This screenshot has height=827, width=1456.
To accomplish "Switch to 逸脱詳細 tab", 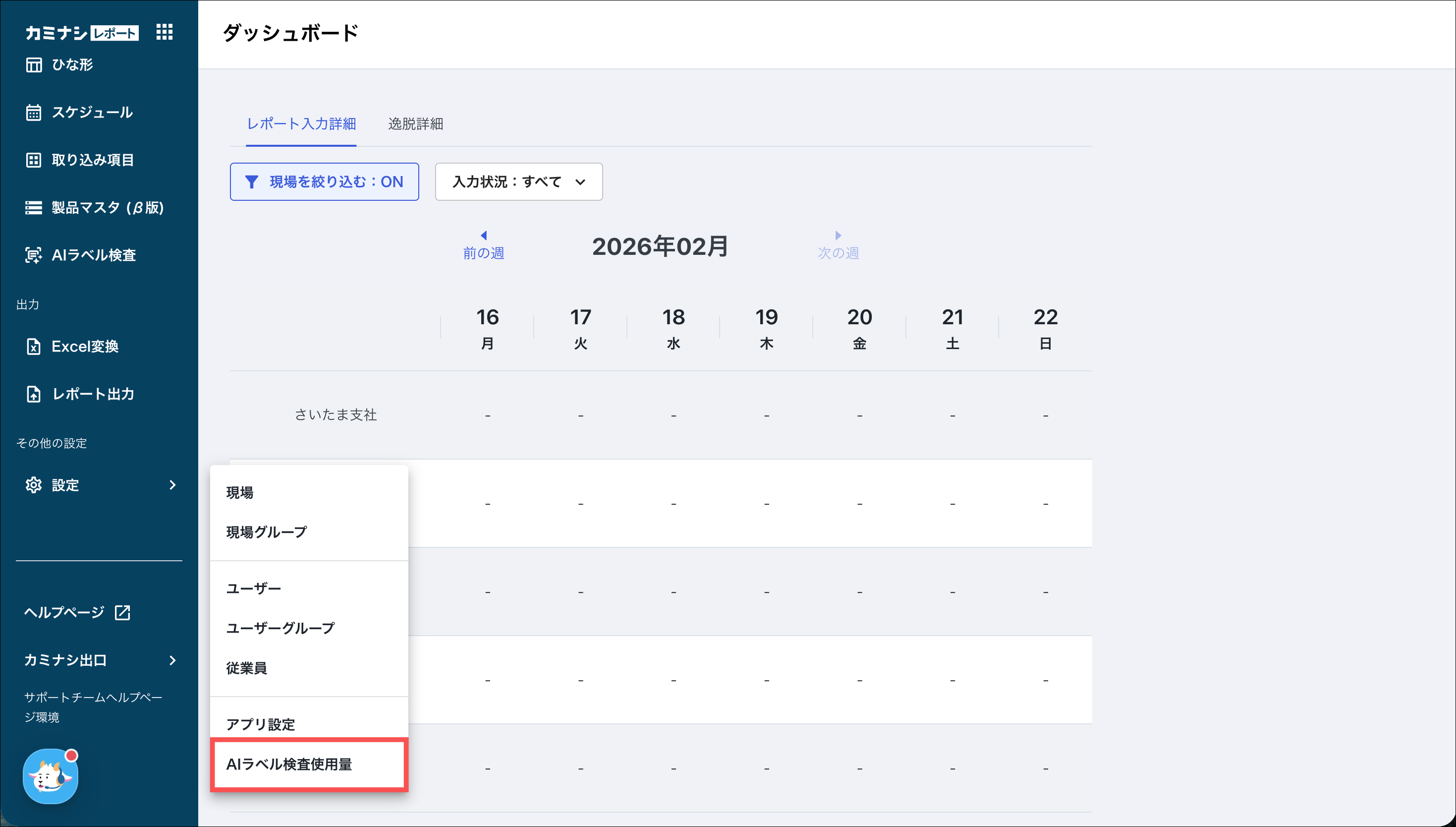I will pyautogui.click(x=415, y=124).
